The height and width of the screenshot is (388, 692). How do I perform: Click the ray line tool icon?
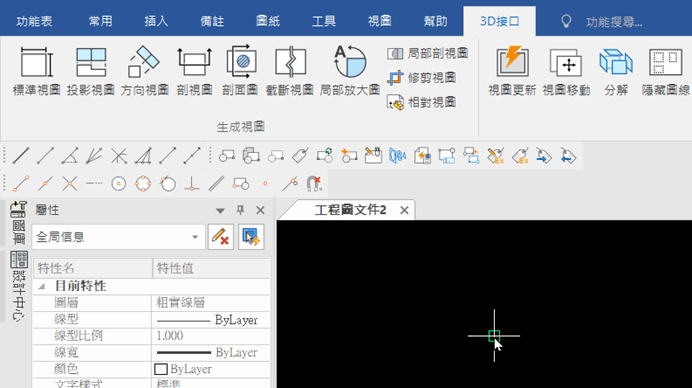point(168,156)
